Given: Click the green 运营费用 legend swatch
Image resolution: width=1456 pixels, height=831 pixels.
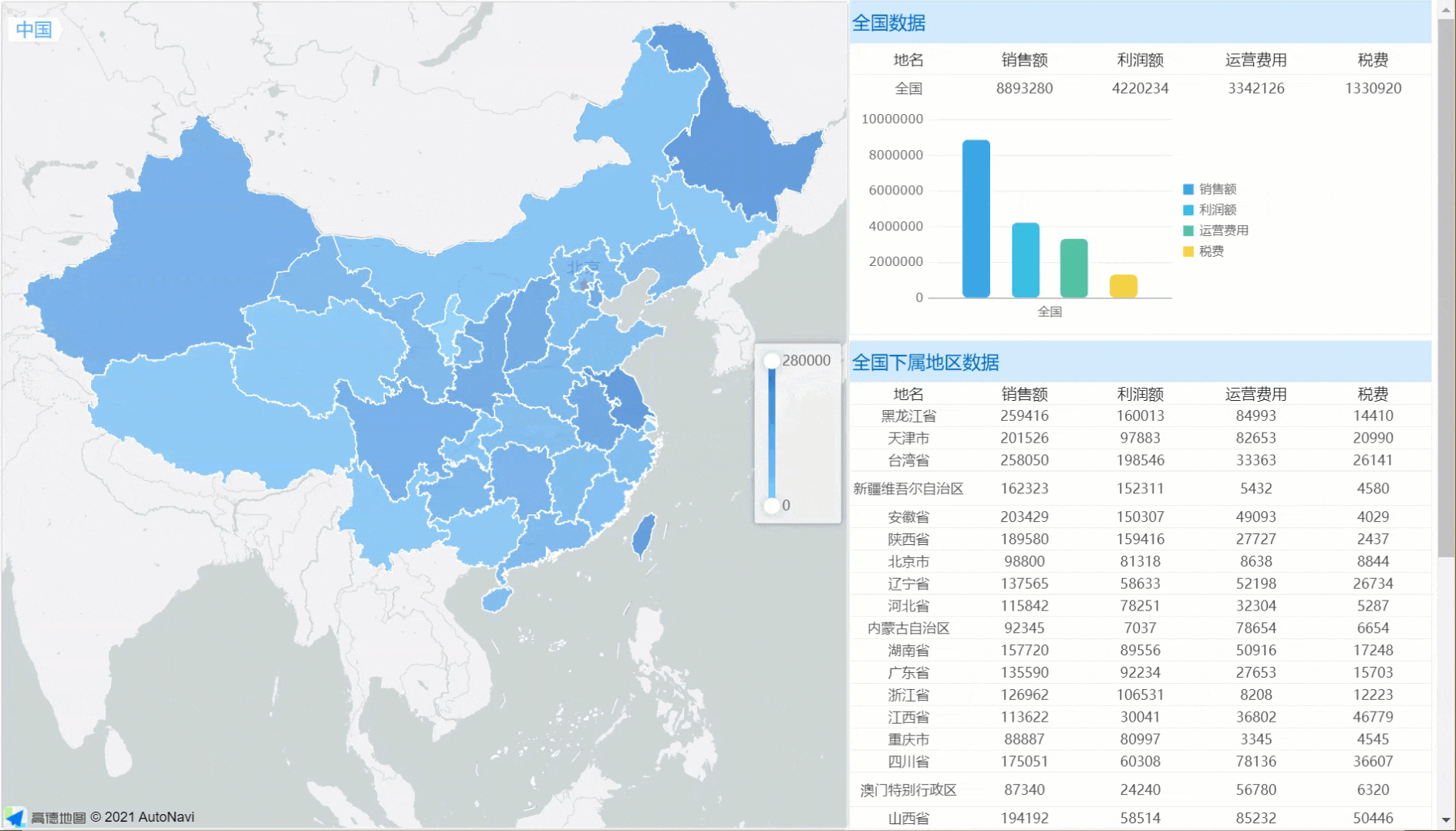Looking at the screenshot, I should pos(1188,230).
